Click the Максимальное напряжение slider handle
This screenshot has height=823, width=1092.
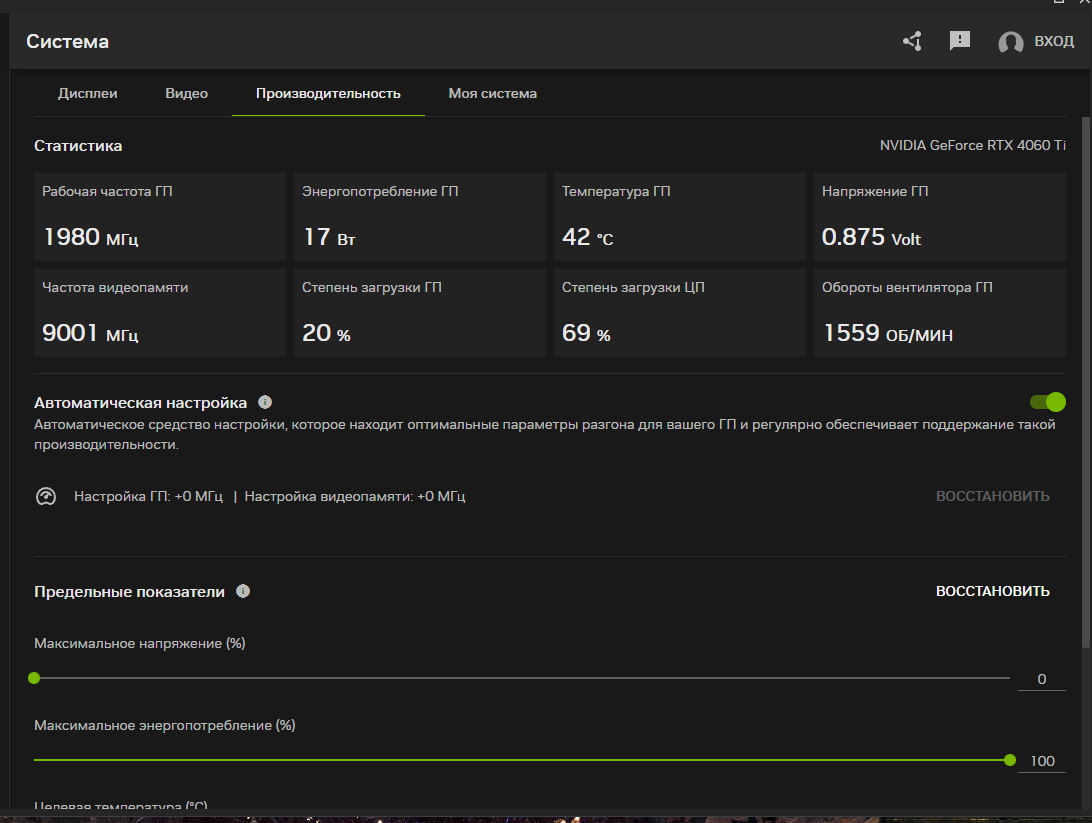(x=34, y=678)
